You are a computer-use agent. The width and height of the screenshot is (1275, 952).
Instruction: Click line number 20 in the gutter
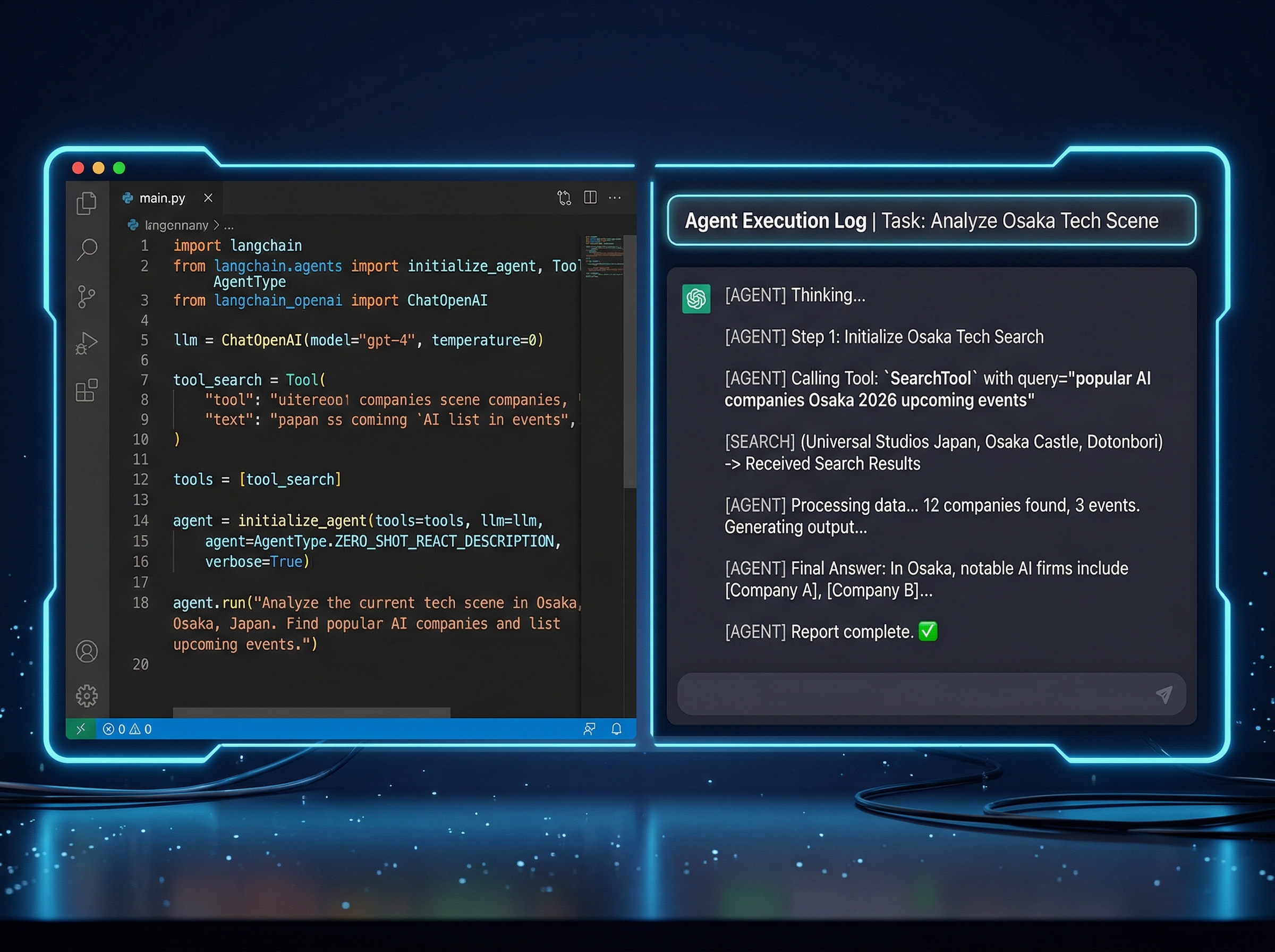(x=141, y=665)
